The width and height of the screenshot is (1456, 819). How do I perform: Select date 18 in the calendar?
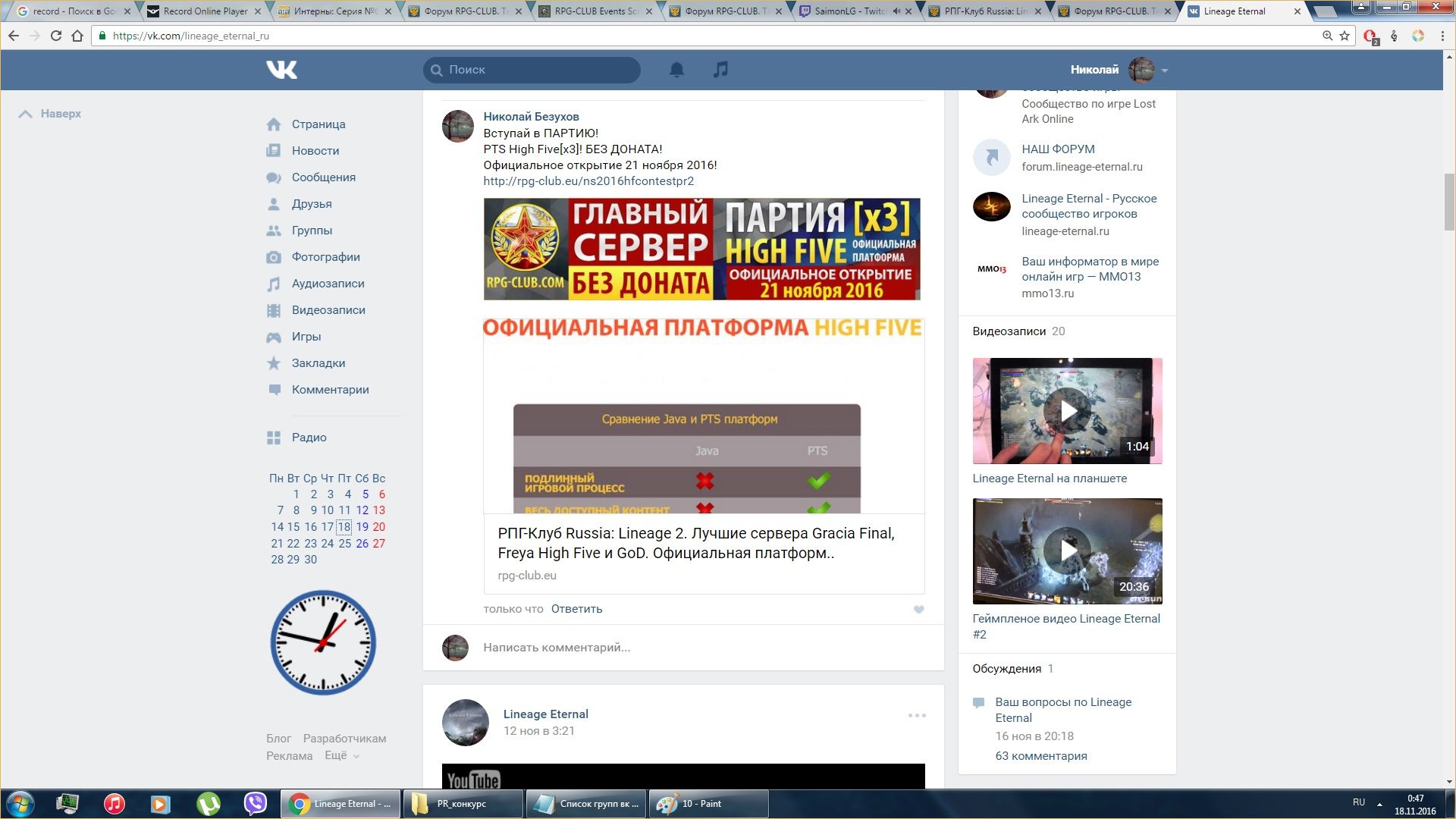pos(344,527)
